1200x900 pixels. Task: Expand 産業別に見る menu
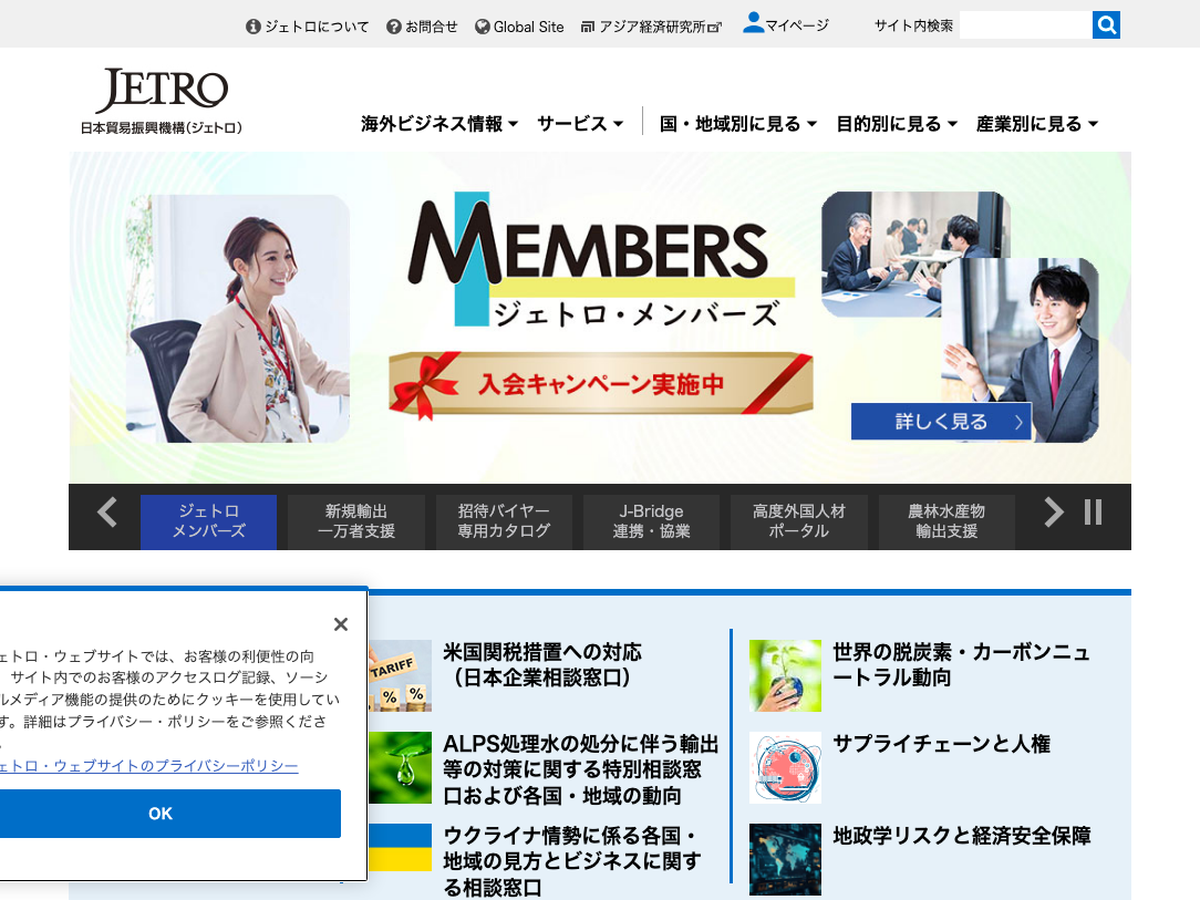1037,124
